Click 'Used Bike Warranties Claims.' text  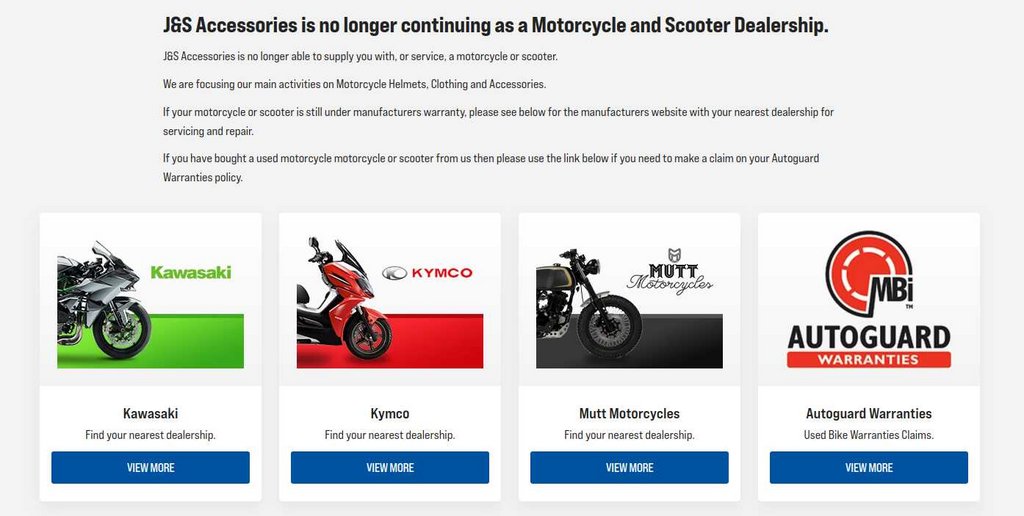[869, 435]
